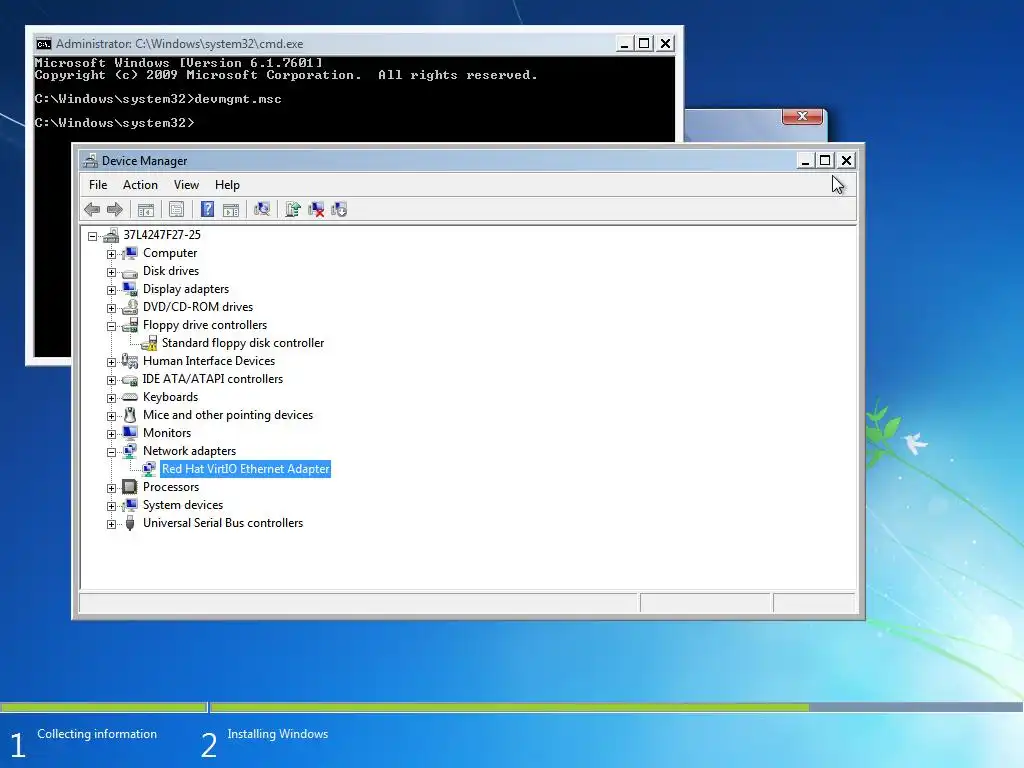Toggle the Show/Hide Console Tree toolbar icon
The width and height of the screenshot is (1024, 768).
(x=146, y=210)
